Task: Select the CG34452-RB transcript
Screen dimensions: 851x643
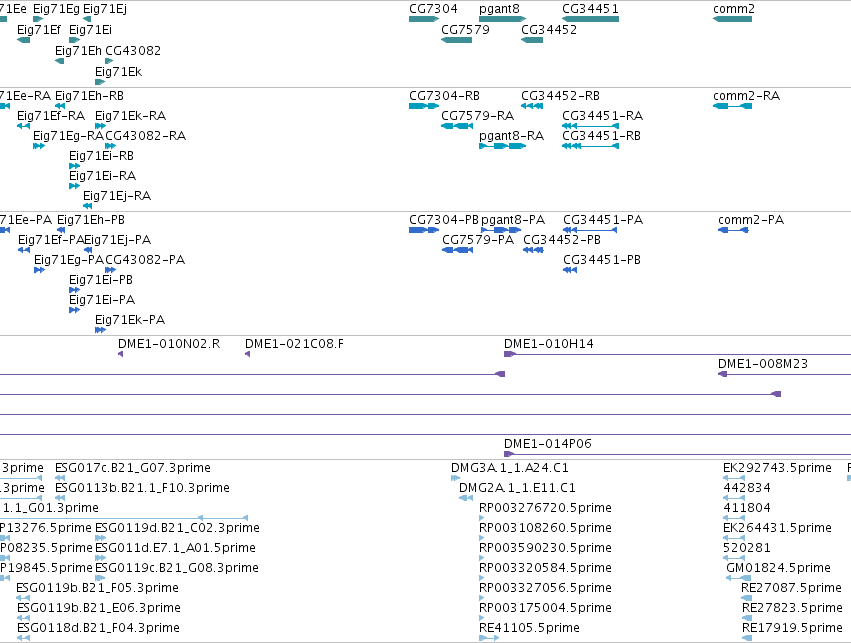Action: [532, 106]
